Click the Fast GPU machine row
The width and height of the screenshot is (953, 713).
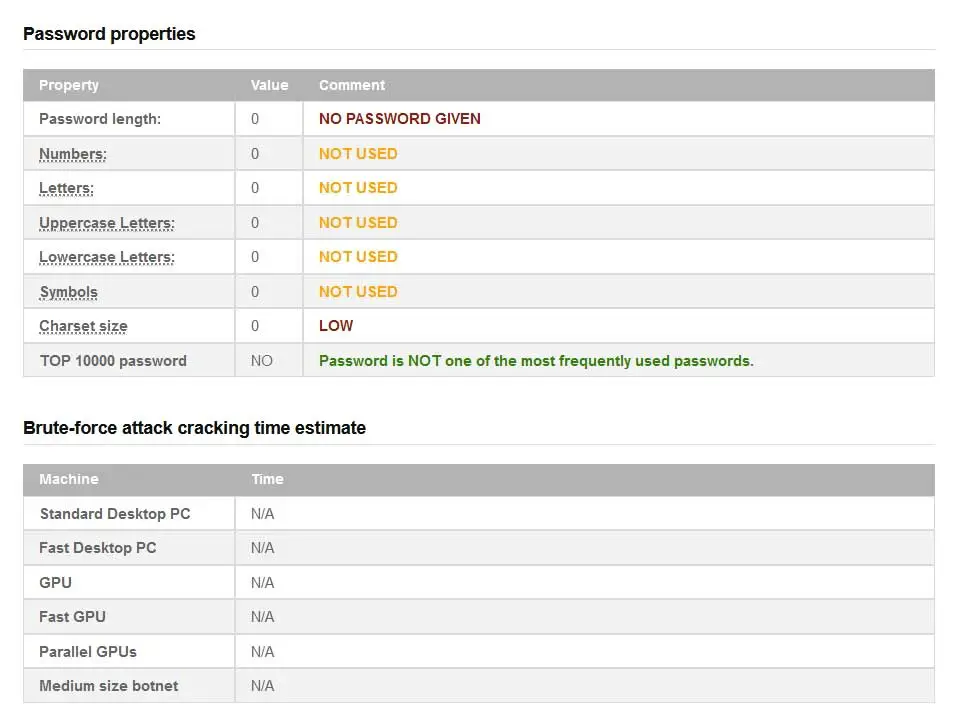point(72,617)
